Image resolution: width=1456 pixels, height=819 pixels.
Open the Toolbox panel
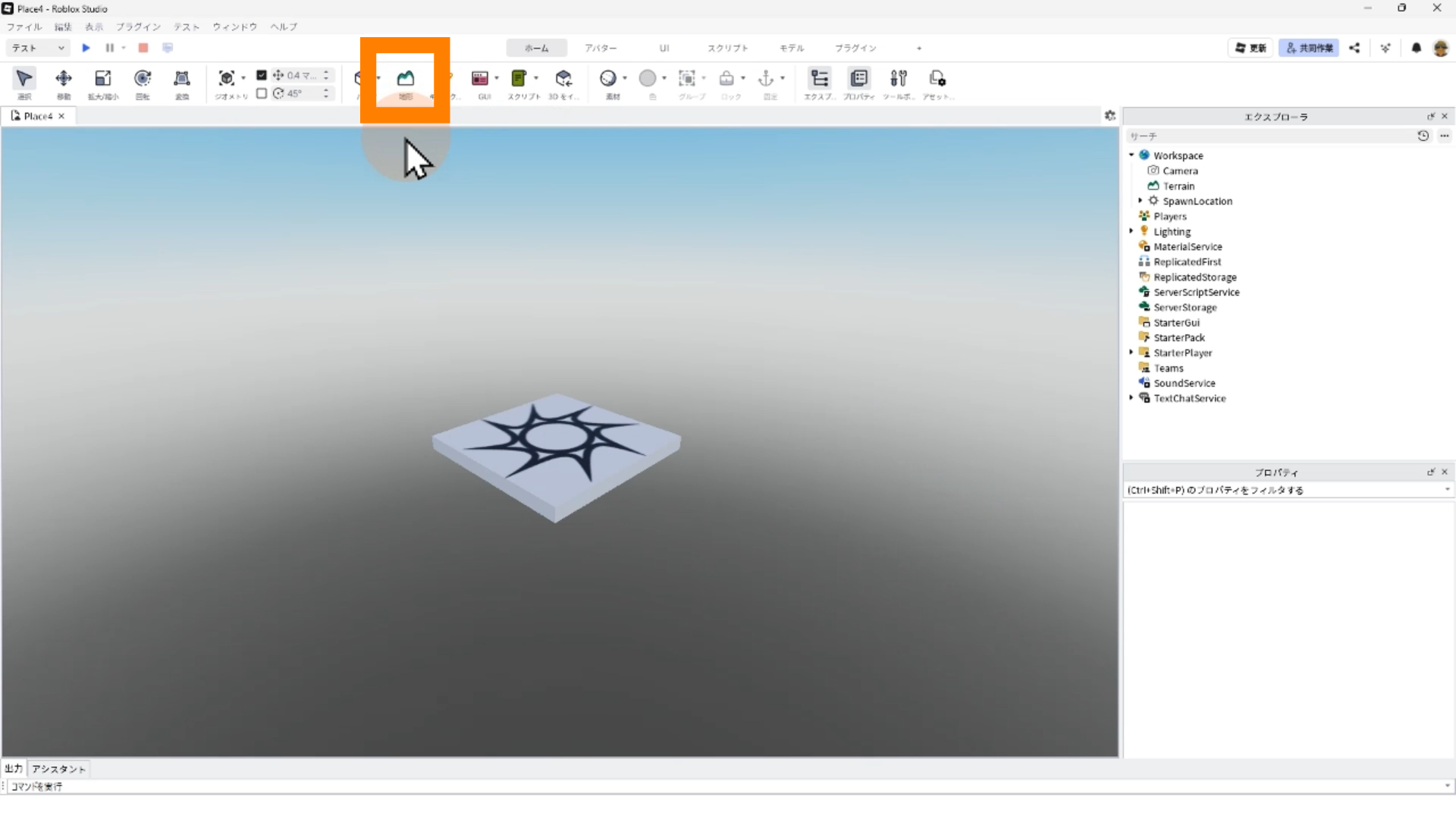pyautogui.click(x=899, y=79)
